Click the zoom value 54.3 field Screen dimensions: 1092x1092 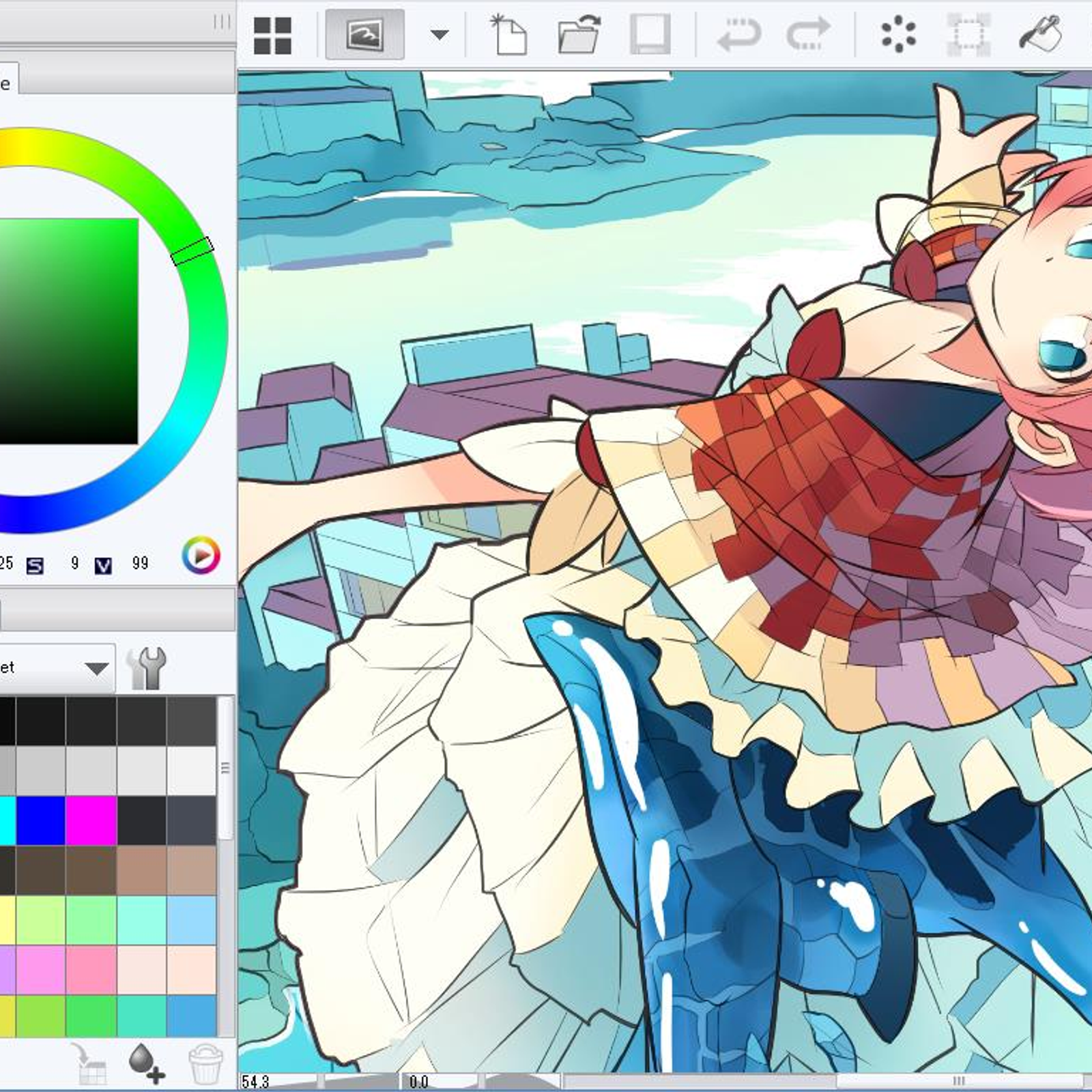pyautogui.click(x=256, y=1082)
